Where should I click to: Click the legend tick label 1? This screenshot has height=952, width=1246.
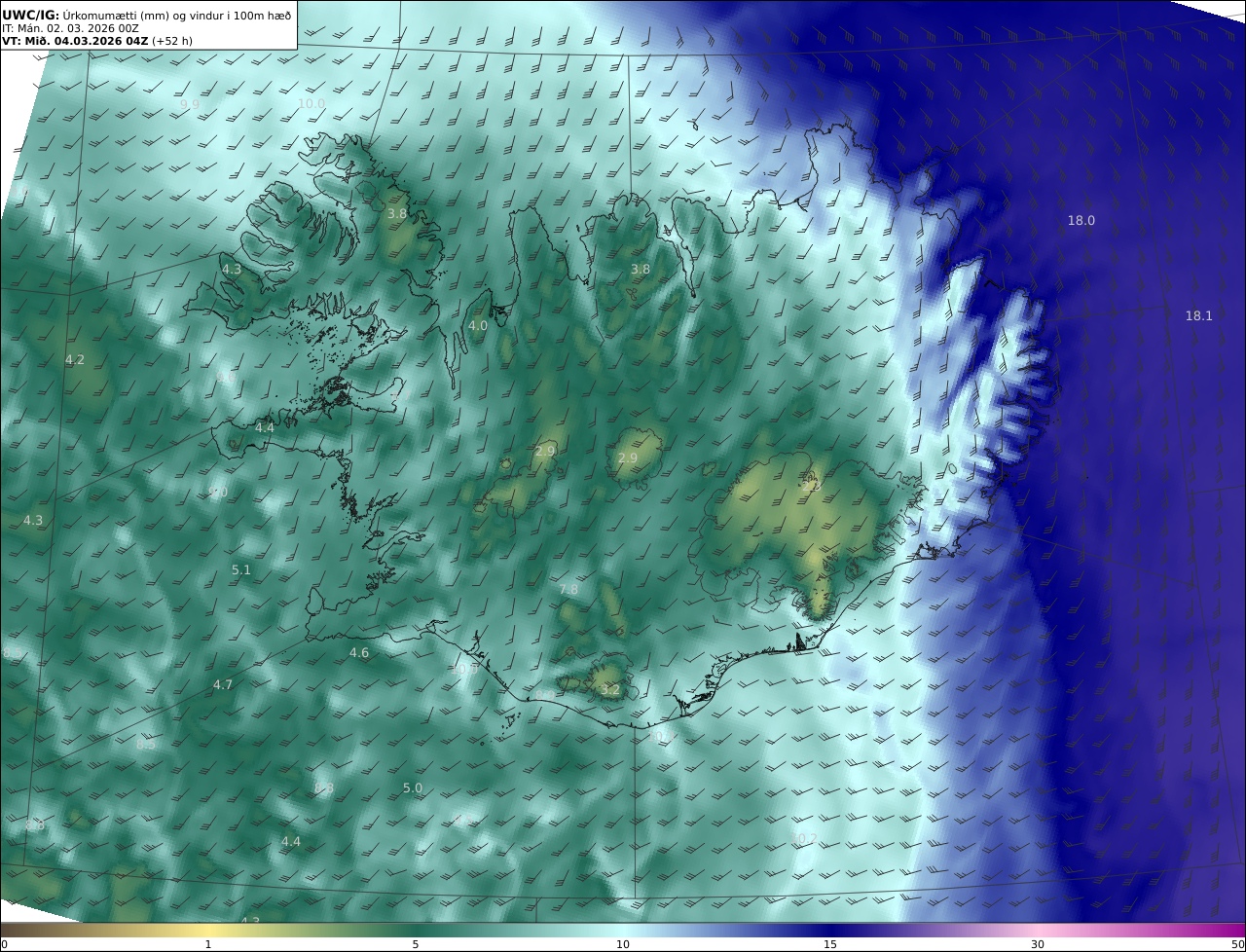[208, 944]
